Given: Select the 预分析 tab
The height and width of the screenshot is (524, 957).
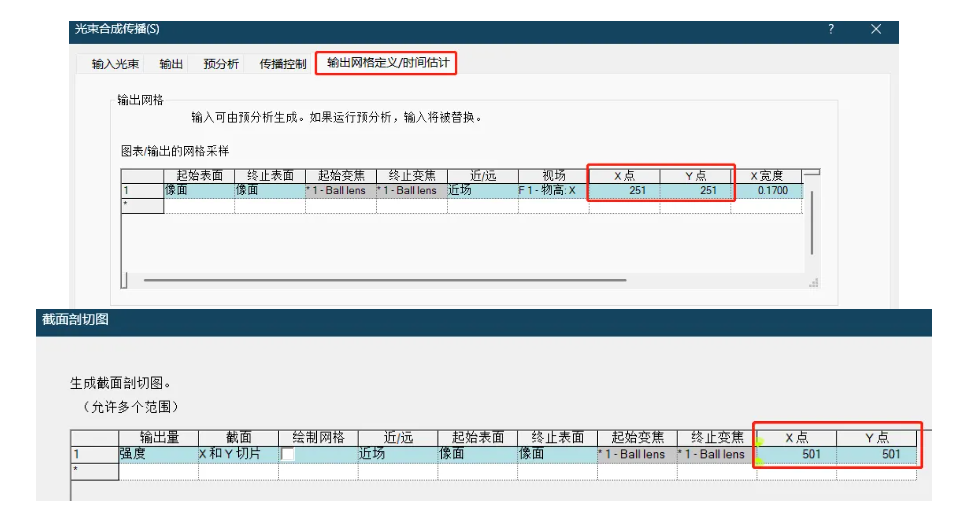Looking at the screenshot, I should [x=221, y=64].
